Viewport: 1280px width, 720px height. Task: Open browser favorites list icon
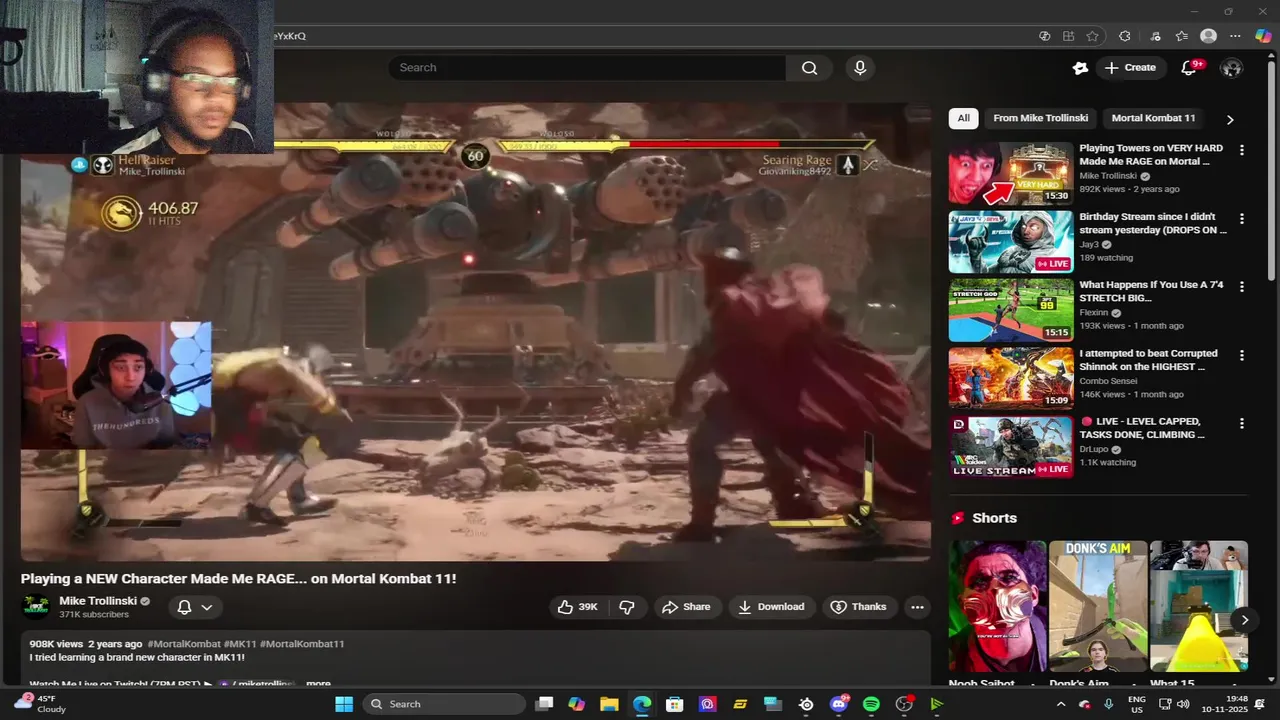tap(1181, 36)
